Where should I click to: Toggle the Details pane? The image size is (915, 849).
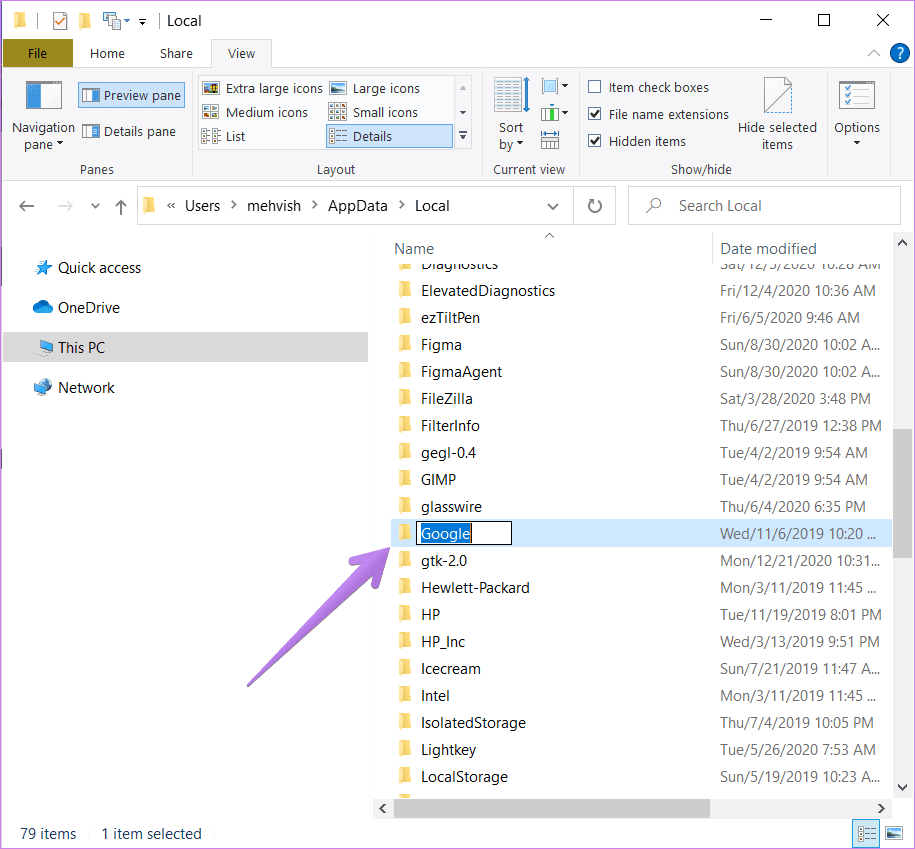coord(129,131)
